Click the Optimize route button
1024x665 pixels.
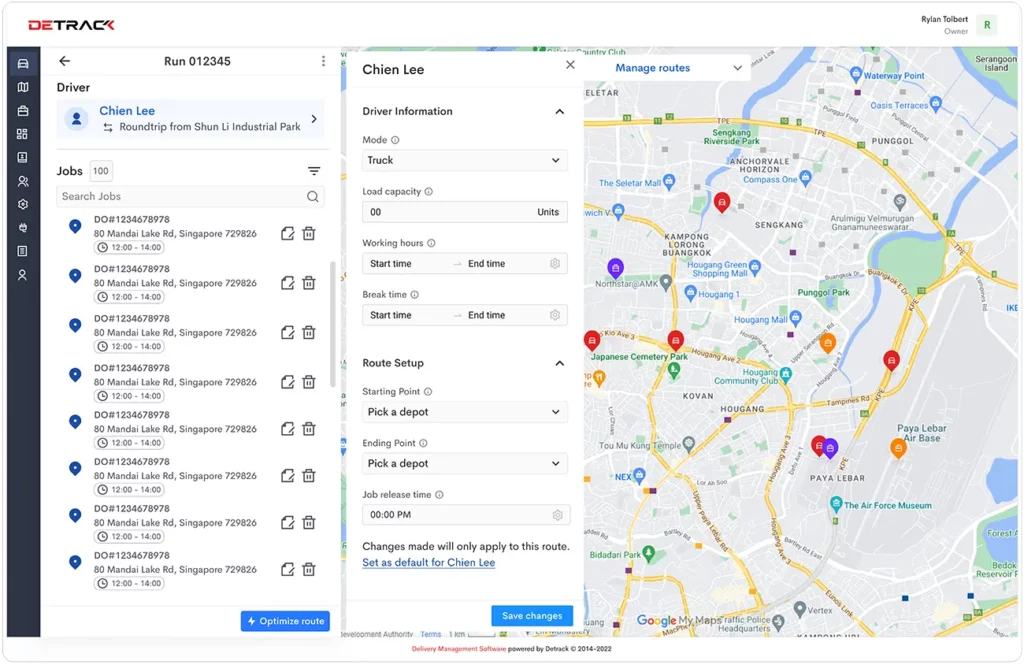coord(285,620)
